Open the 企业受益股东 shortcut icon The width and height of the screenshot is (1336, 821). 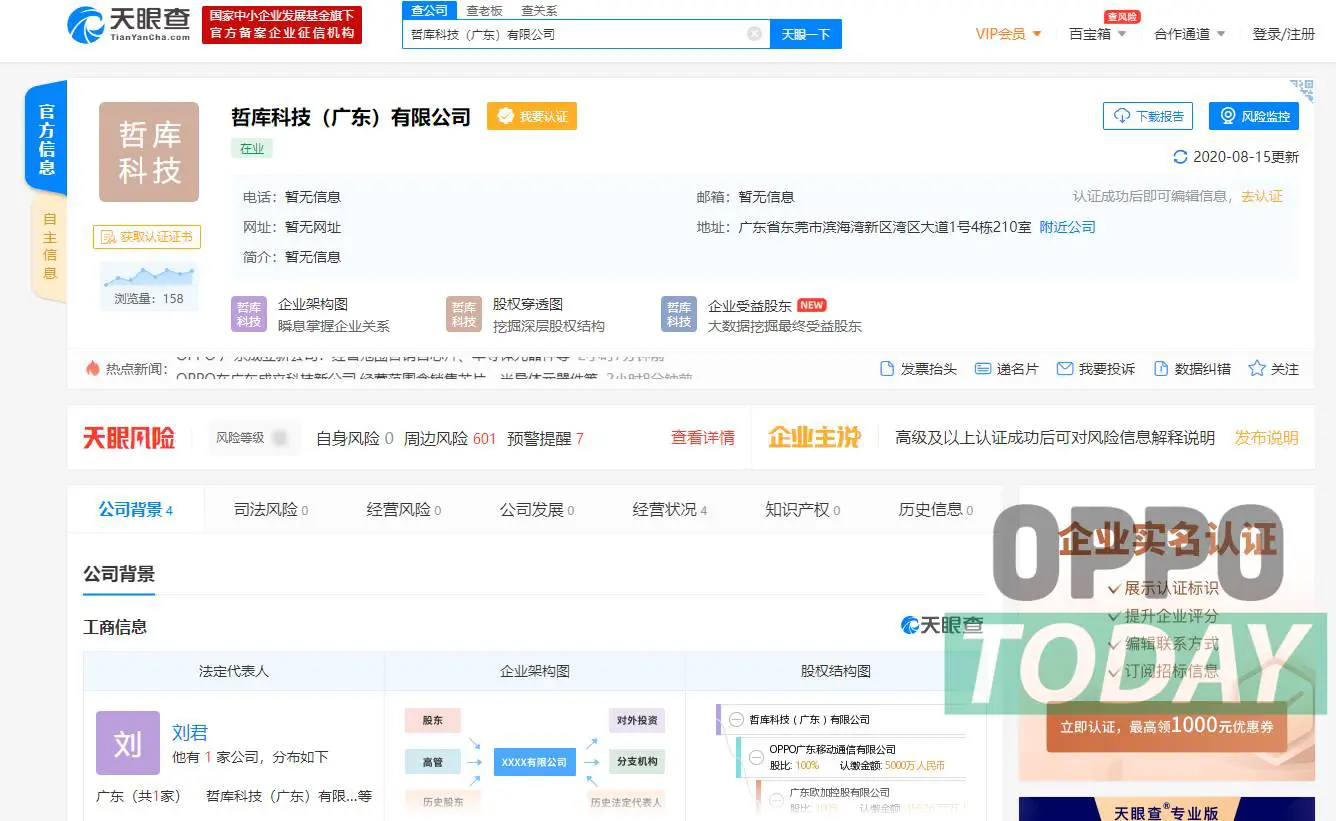(679, 314)
